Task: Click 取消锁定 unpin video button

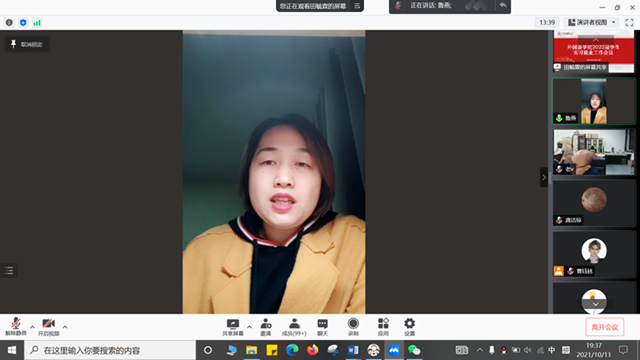Action: 27,44
